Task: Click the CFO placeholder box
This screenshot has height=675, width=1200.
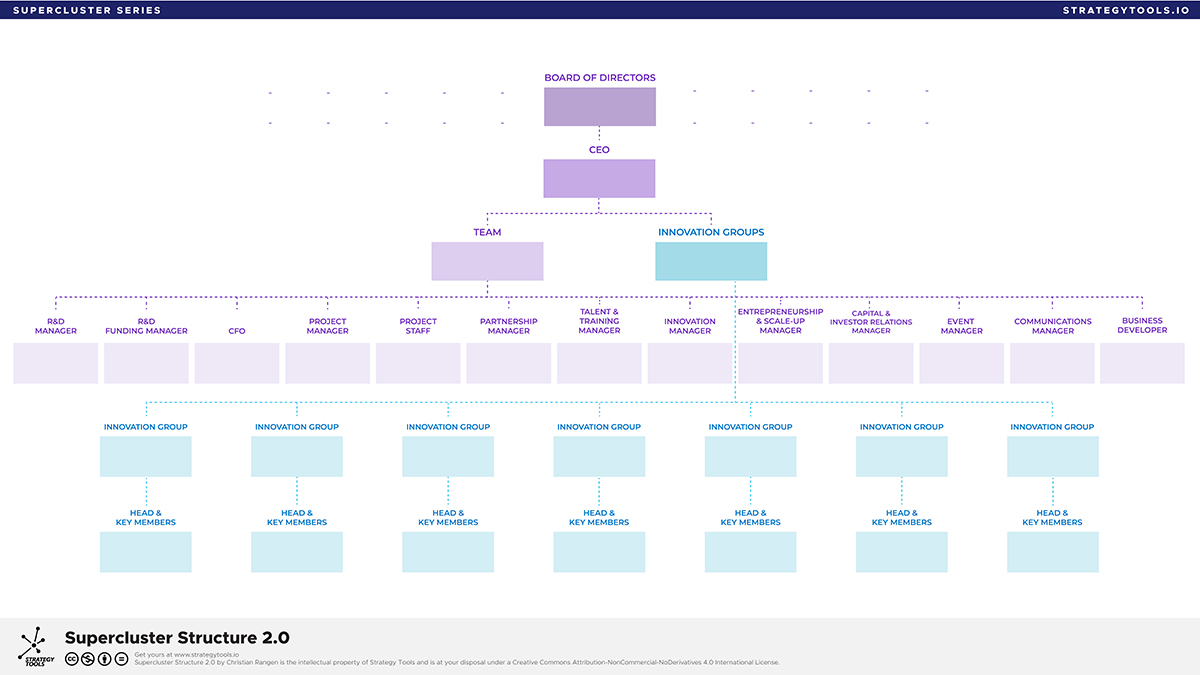Action: 237,363
